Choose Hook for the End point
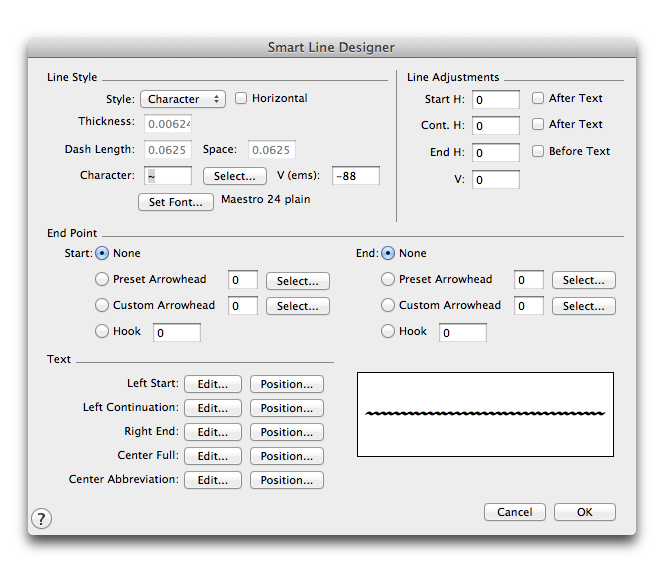 (388, 332)
